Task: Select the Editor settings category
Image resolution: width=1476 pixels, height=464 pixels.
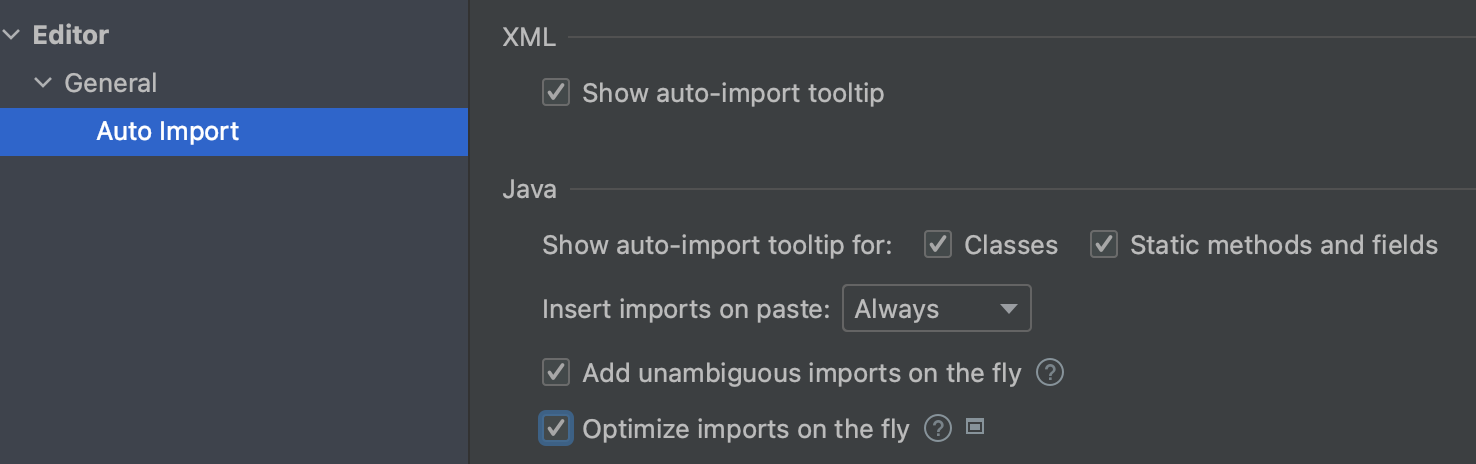Action: [70, 35]
